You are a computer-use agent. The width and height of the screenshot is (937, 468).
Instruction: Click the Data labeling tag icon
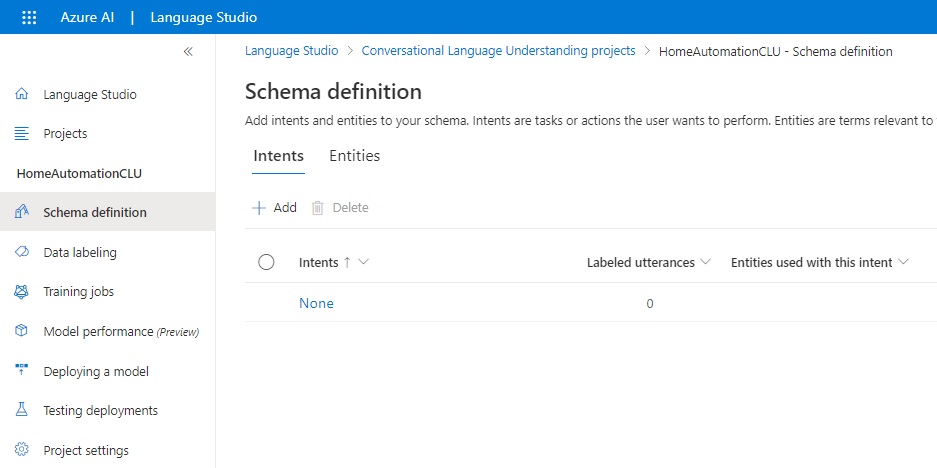click(22, 252)
